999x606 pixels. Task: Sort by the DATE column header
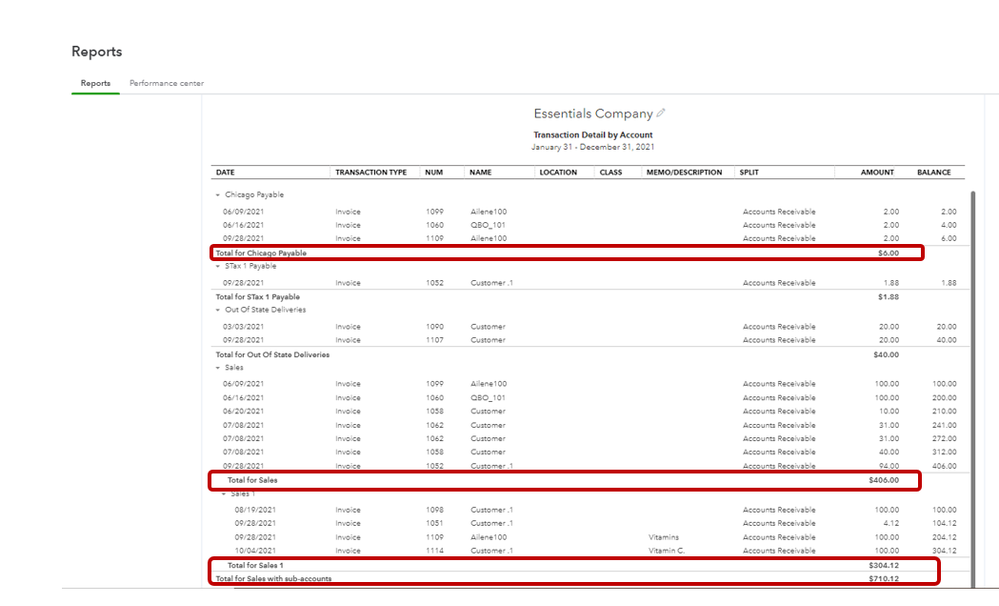pos(225,172)
